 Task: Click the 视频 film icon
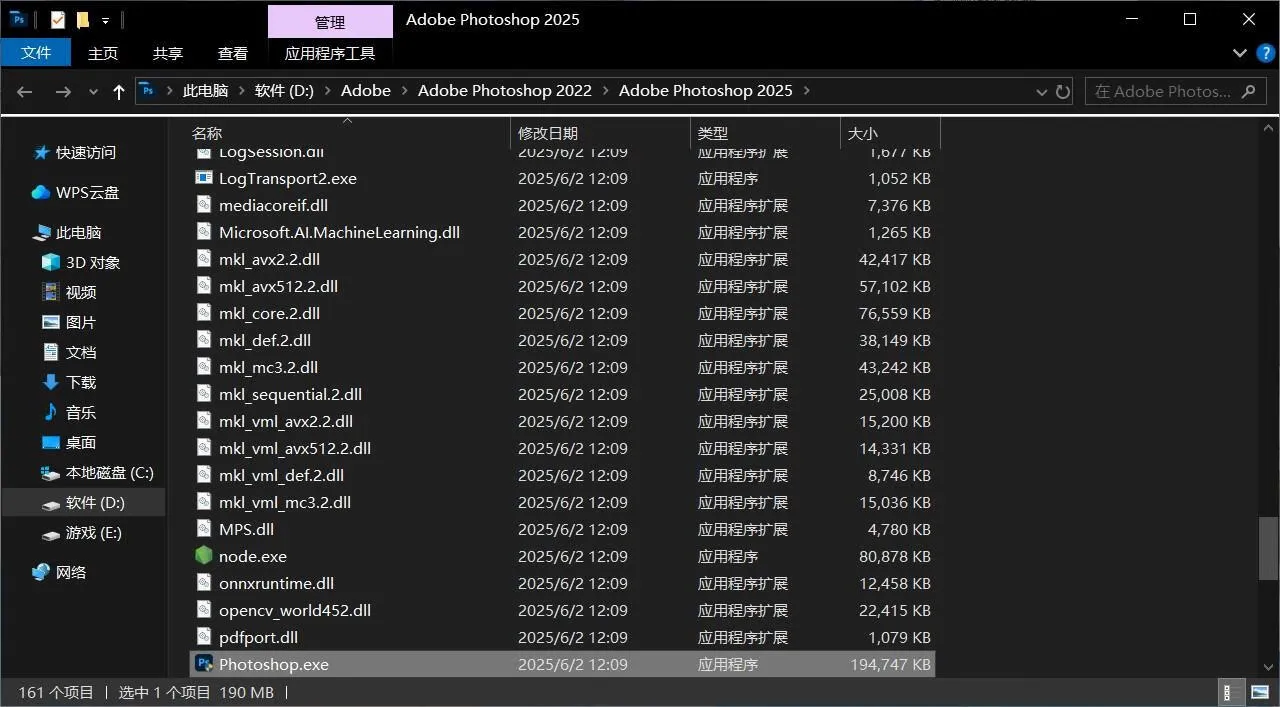pos(51,292)
